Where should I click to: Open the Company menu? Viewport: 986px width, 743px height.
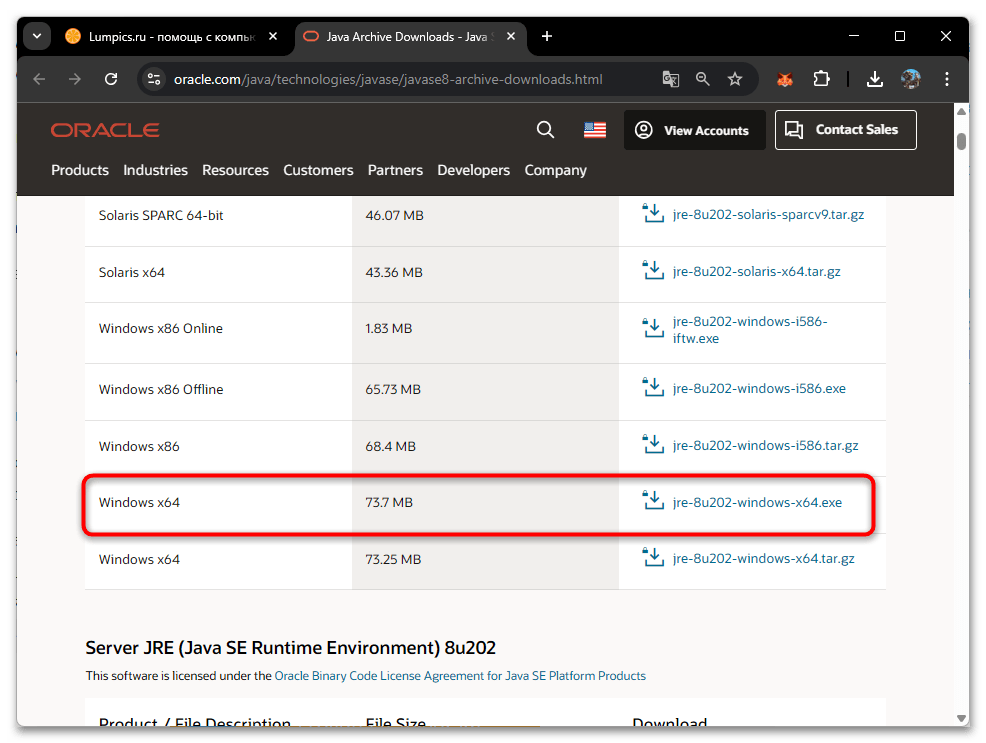(556, 170)
